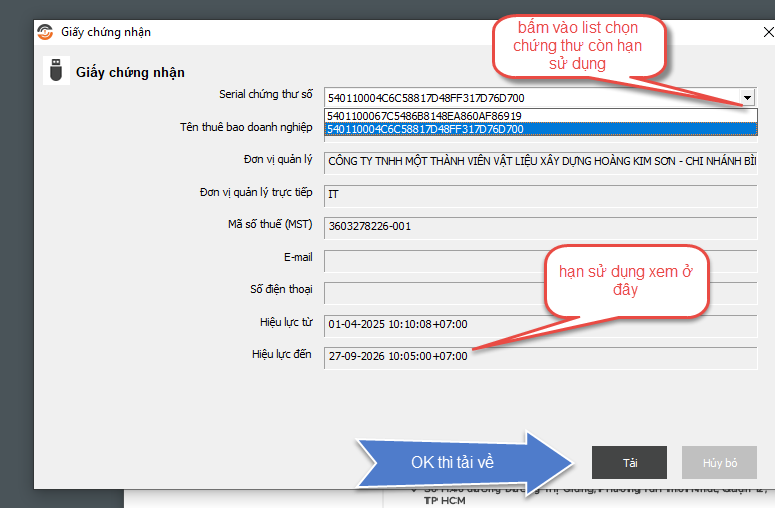Click the USB token icon beside Giấy chứng nhận
Image resolution: width=775 pixels, height=508 pixels.
coord(56,72)
